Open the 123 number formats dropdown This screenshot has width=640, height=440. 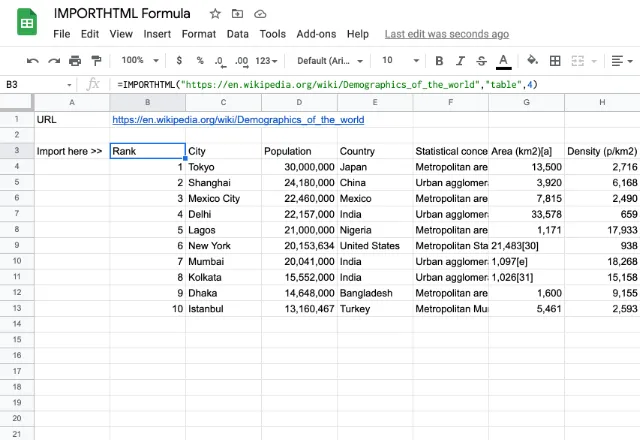[x=266, y=61]
